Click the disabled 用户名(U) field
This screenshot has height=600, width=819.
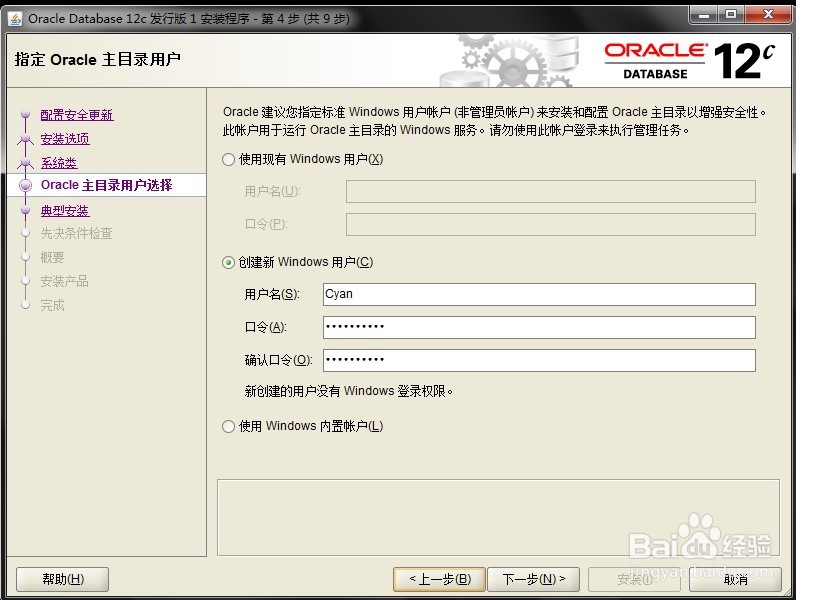[551, 192]
